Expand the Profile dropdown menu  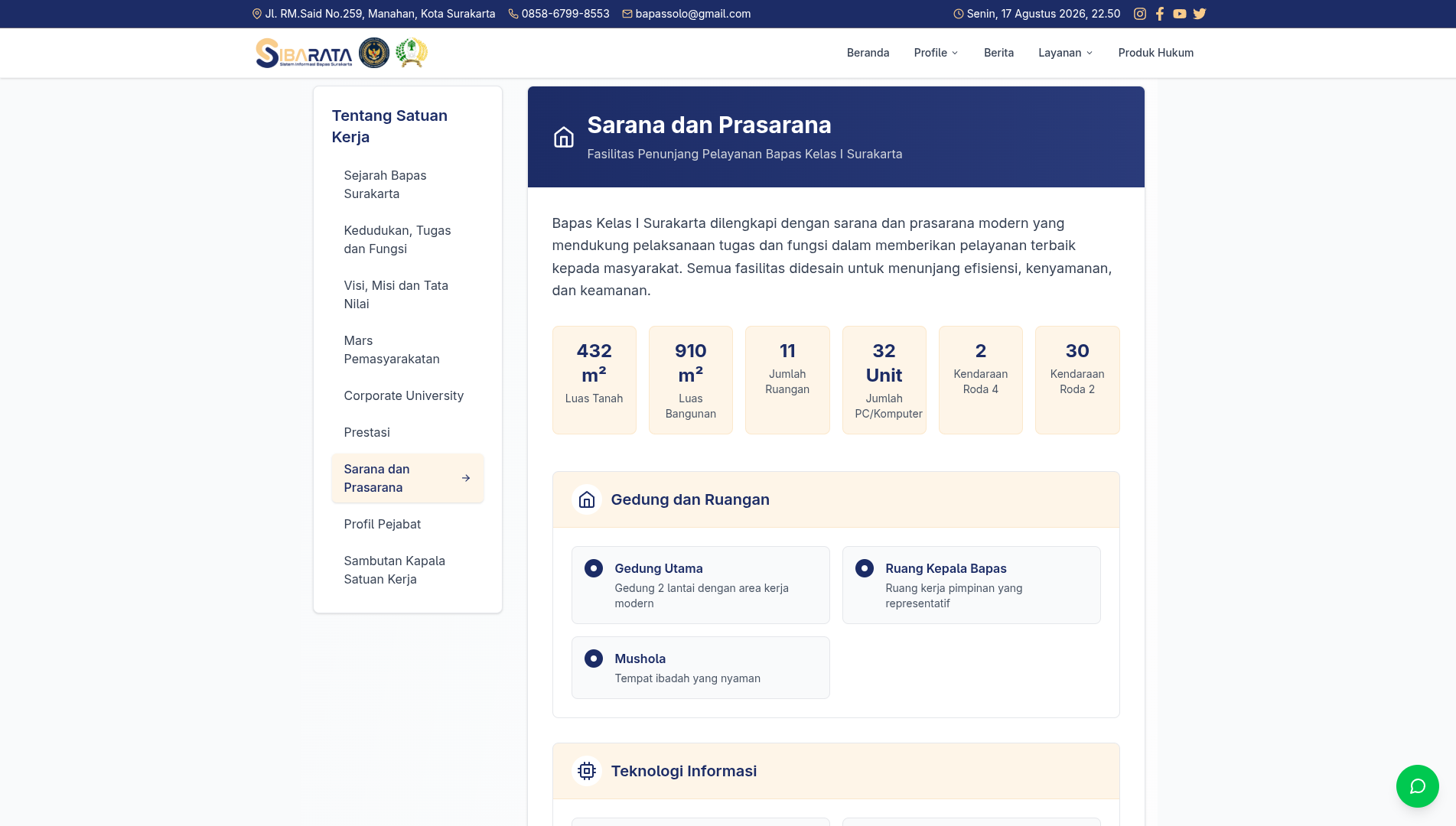click(x=936, y=53)
